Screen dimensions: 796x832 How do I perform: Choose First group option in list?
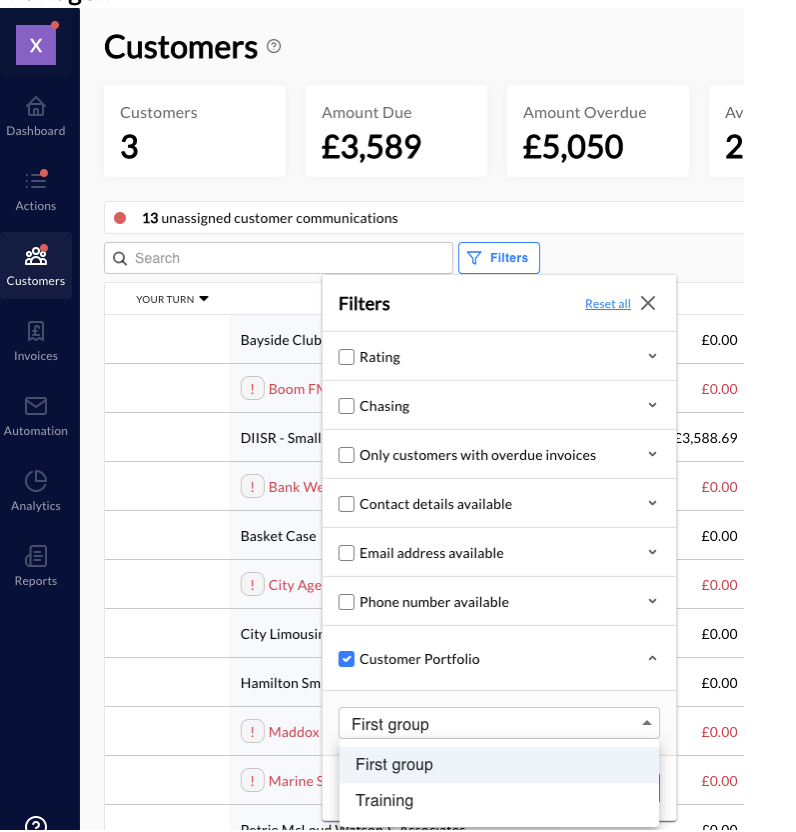click(x=395, y=765)
